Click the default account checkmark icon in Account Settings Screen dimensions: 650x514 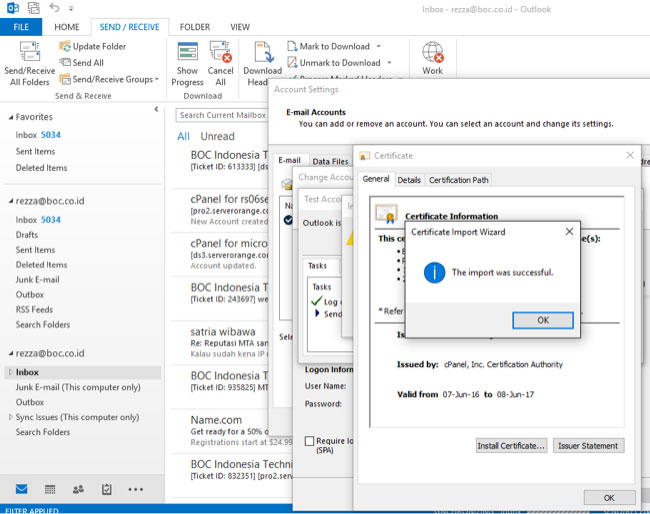click(288, 220)
